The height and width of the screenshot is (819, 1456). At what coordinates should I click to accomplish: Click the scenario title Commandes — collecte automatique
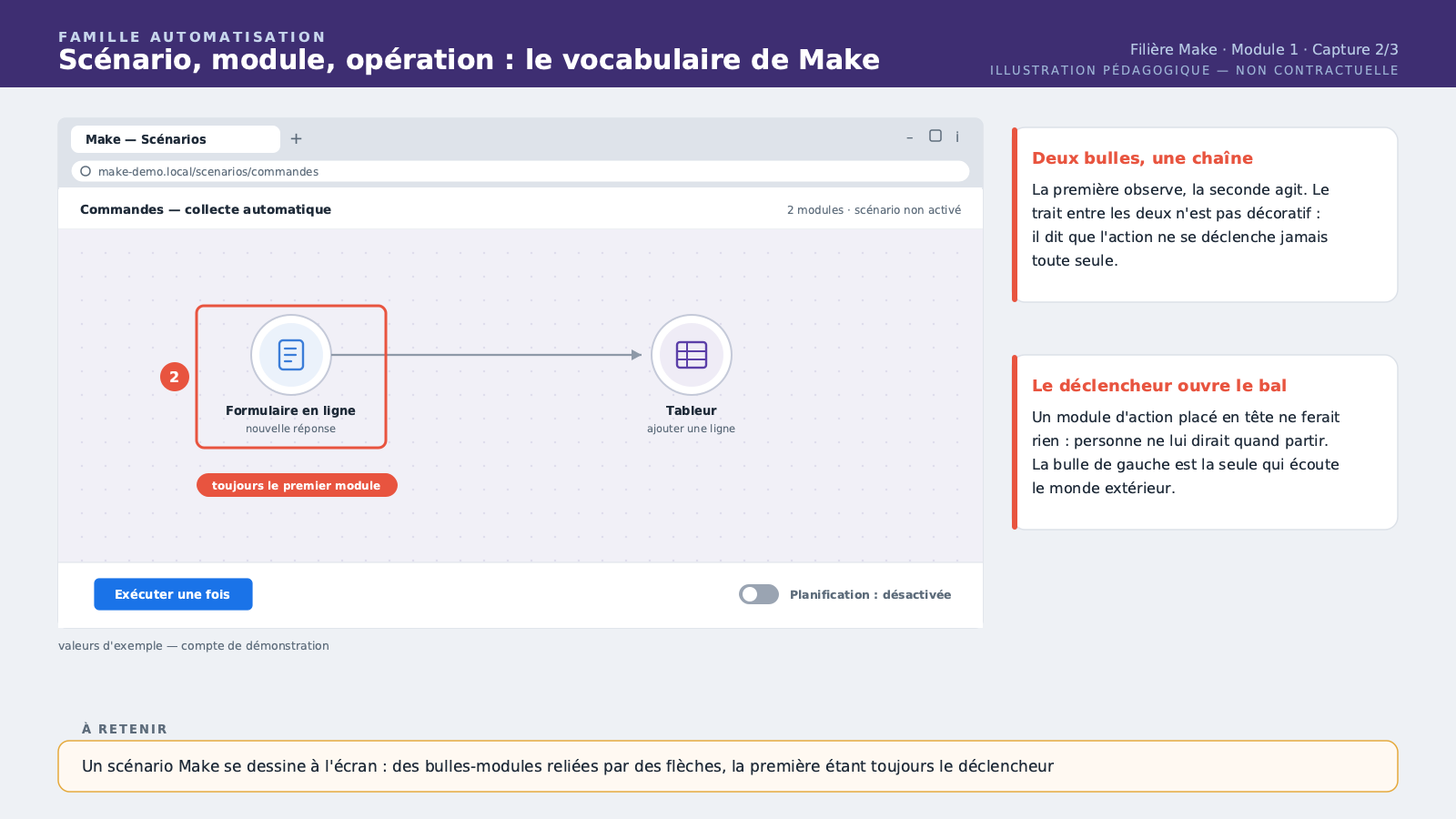(206, 209)
